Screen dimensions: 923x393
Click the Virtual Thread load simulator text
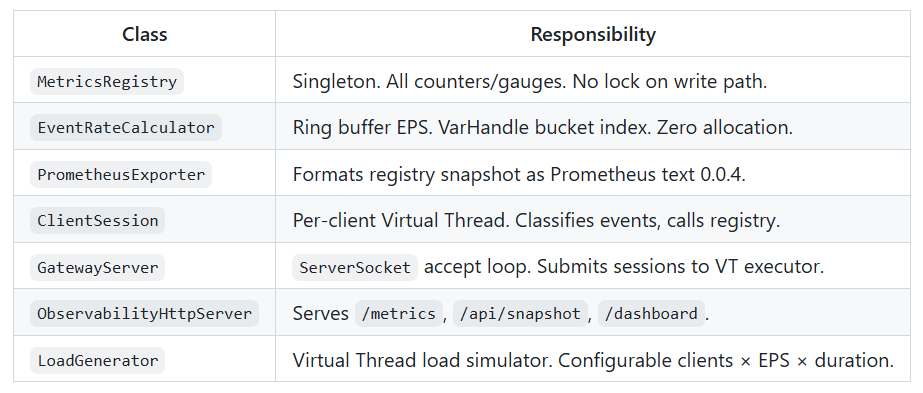[593, 360]
